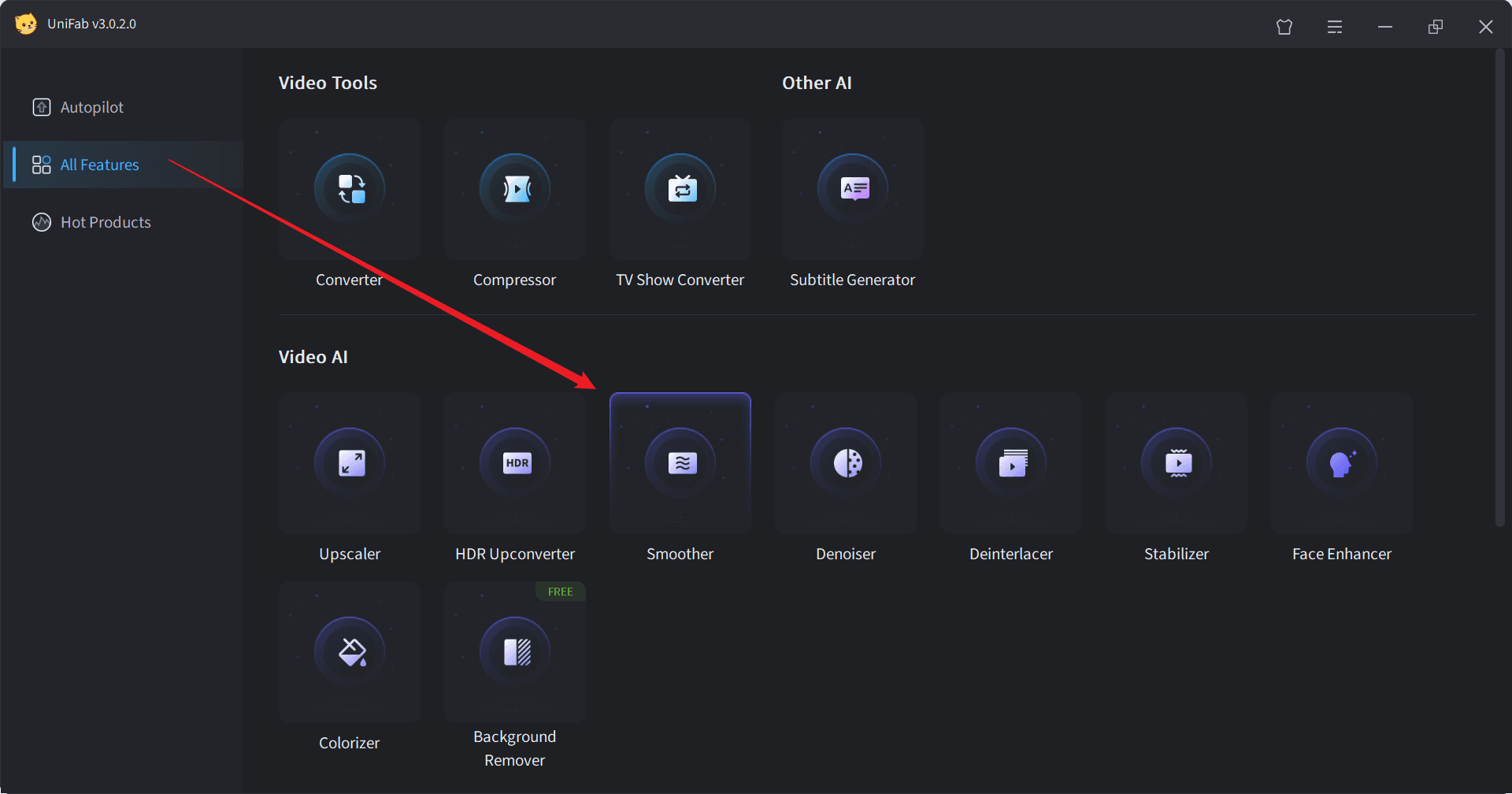Click the vertical scrollbar on right

1500,288
